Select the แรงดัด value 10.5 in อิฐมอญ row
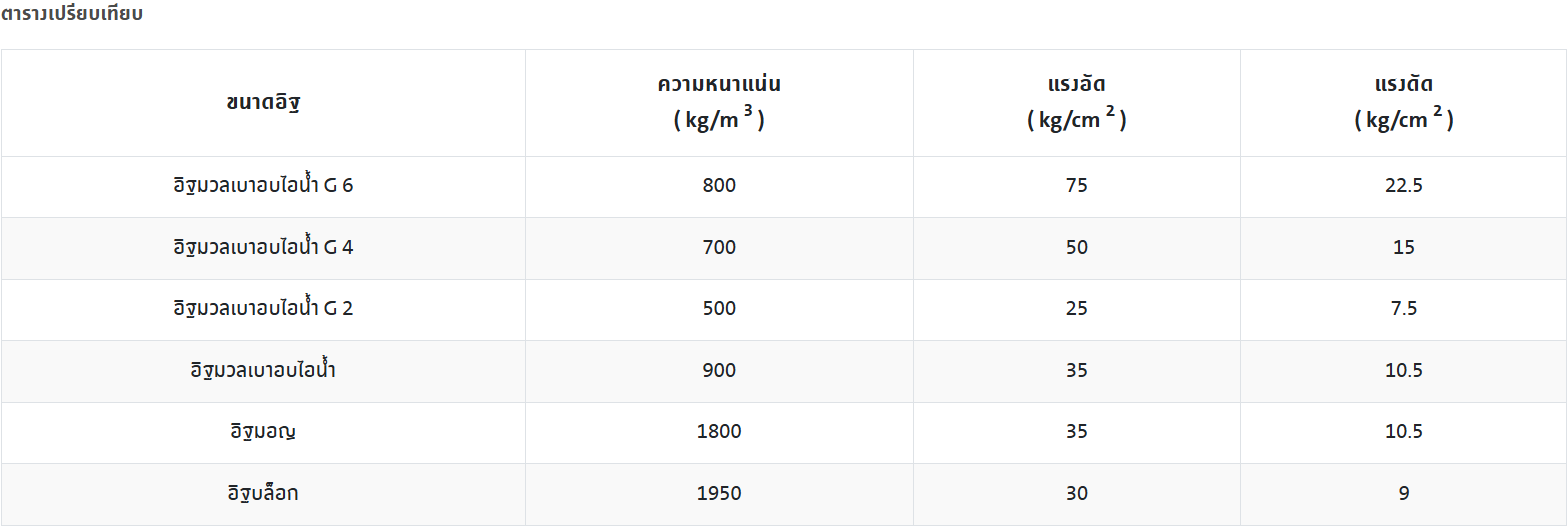 [1404, 432]
